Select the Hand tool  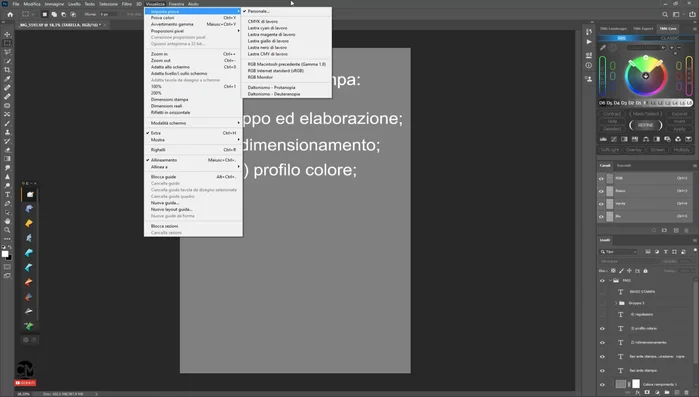[x=7, y=221]
